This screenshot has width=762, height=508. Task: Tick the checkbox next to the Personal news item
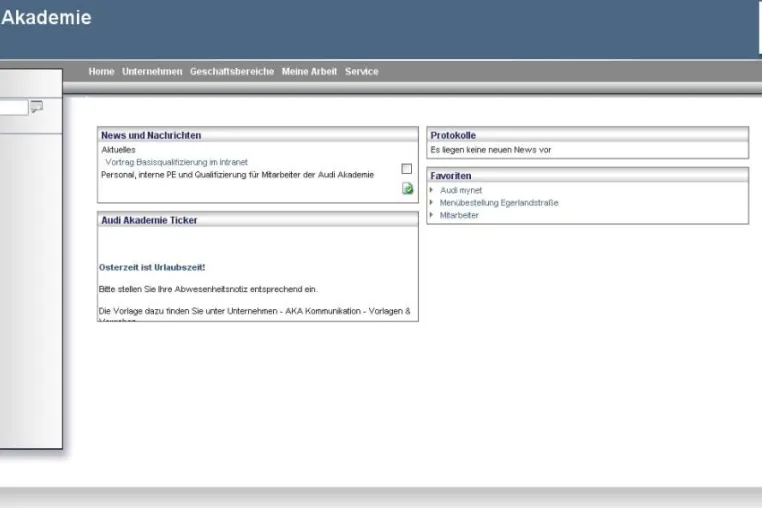[407, 169]
